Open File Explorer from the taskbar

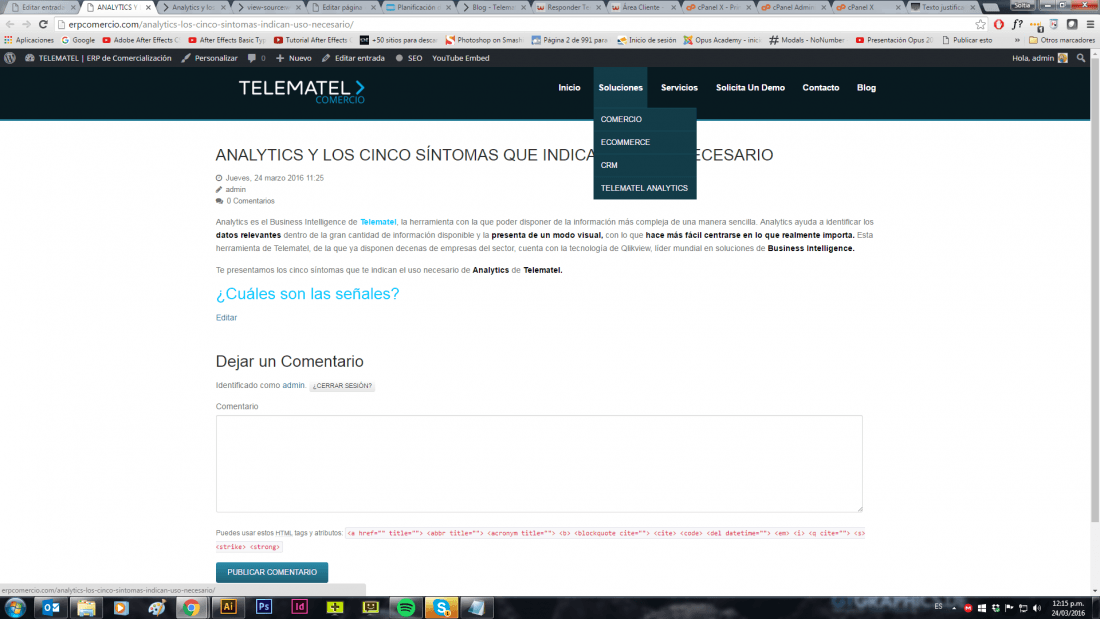[x=86, y=608]
